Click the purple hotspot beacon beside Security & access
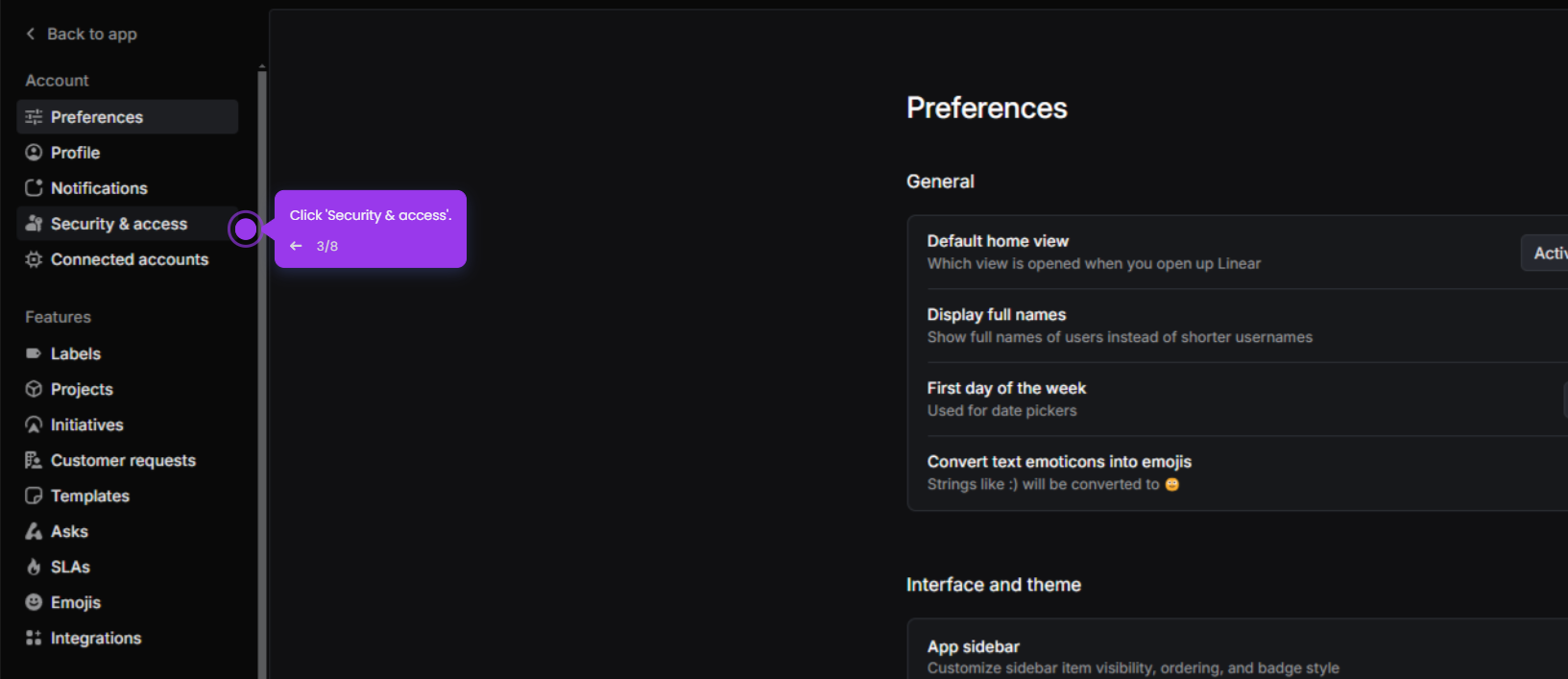Image resolution: width=1568 pixels, height=679 pixels. (246, 229)
